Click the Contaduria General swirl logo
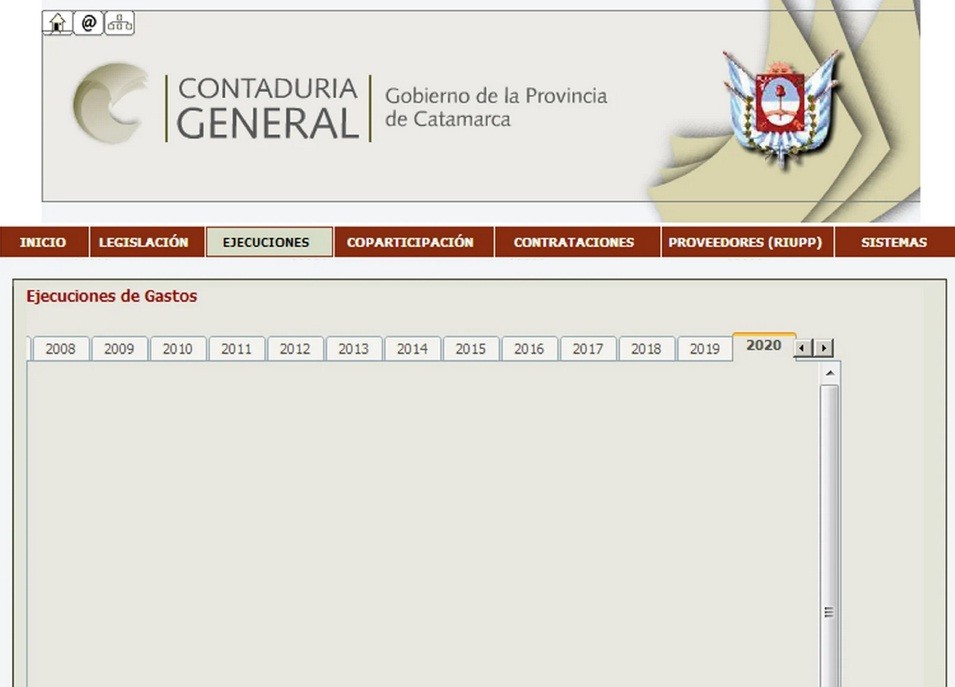Viewport: 955px width, 687px height. [x=112, y=104]
